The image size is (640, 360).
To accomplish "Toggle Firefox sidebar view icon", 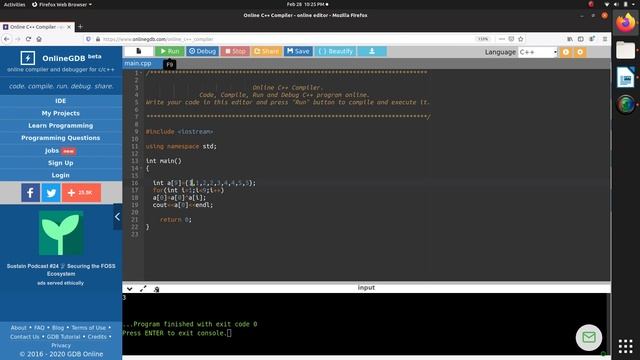I will 580,39.
